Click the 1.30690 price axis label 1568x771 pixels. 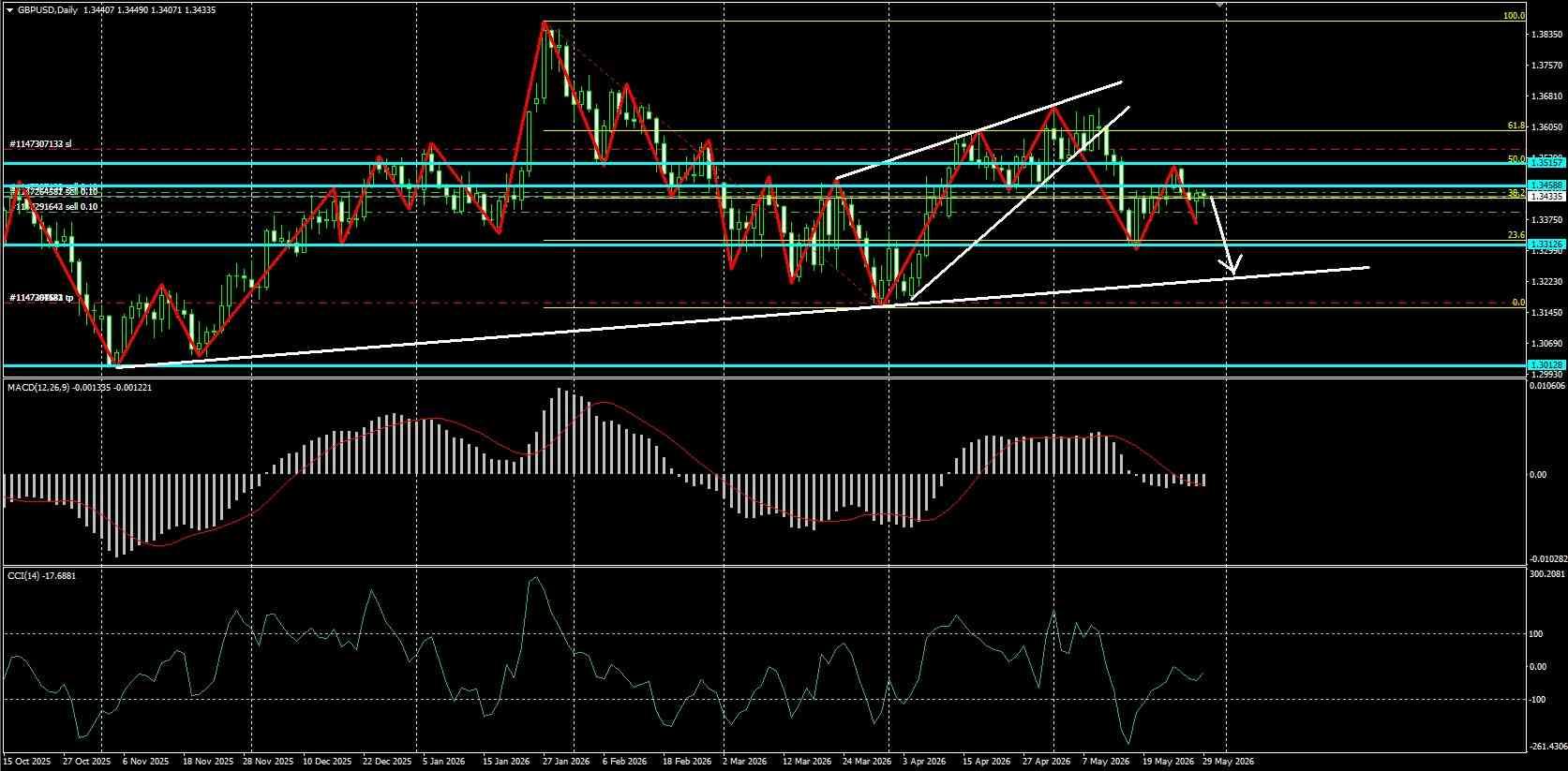click(x=1546, y=343)
